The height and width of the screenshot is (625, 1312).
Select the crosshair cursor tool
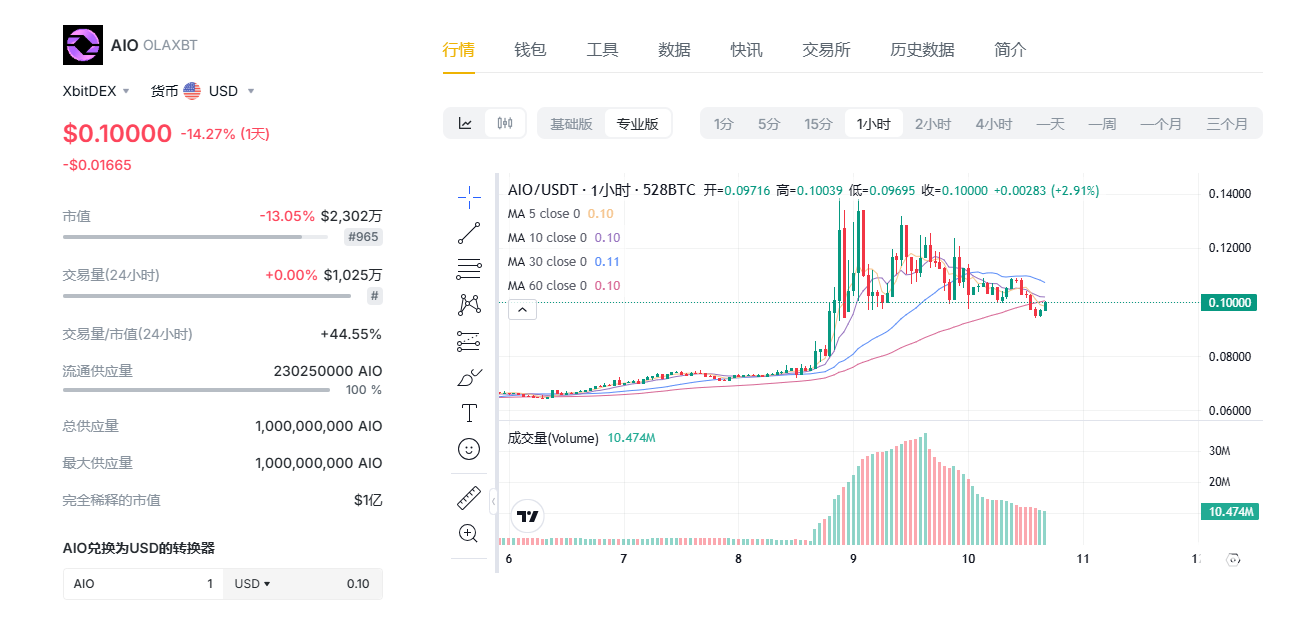click(x=468, y=197)
